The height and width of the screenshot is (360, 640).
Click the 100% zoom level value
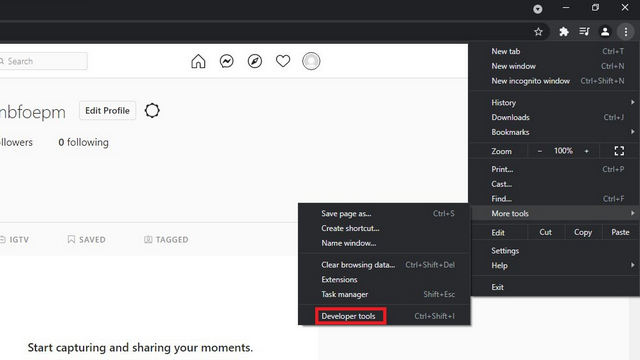(563, 151)
